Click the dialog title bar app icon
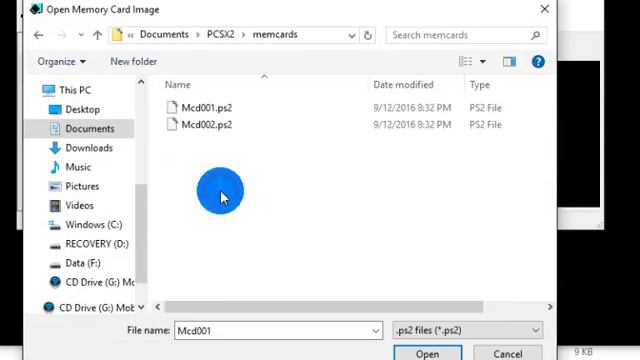 coord(36,9)
